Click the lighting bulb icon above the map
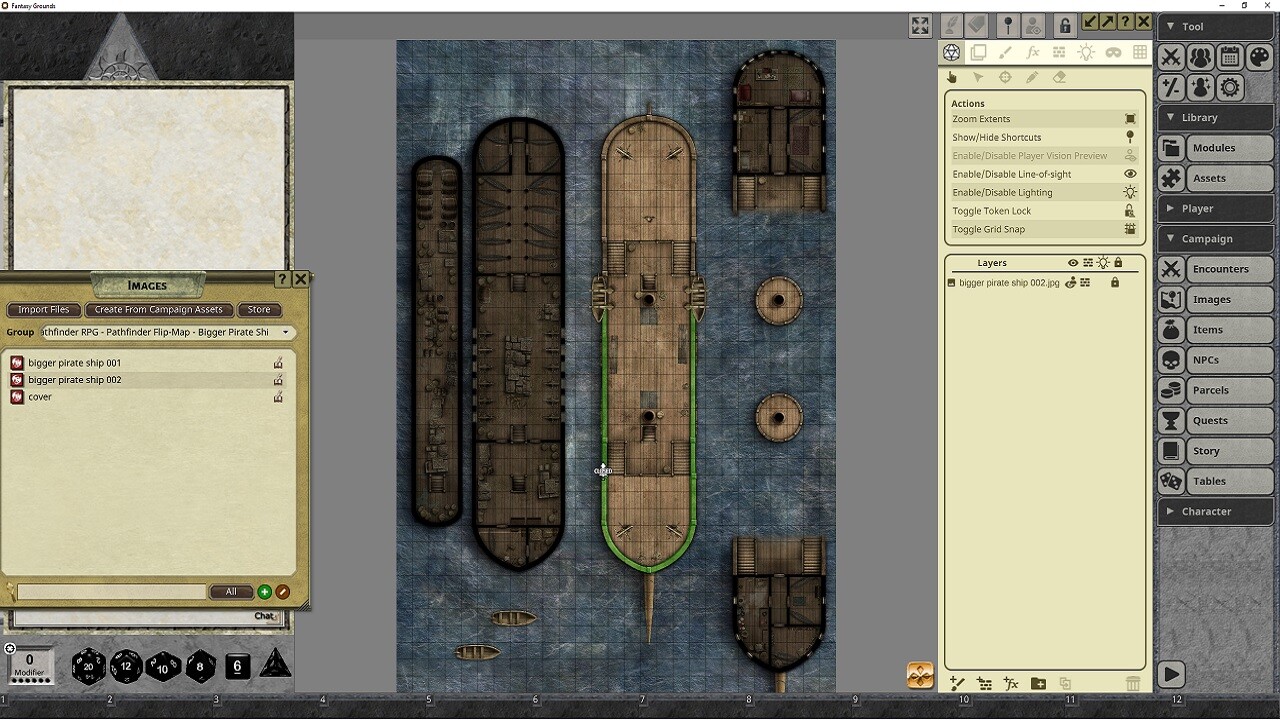1280x720 pixels. (1086, 52)
